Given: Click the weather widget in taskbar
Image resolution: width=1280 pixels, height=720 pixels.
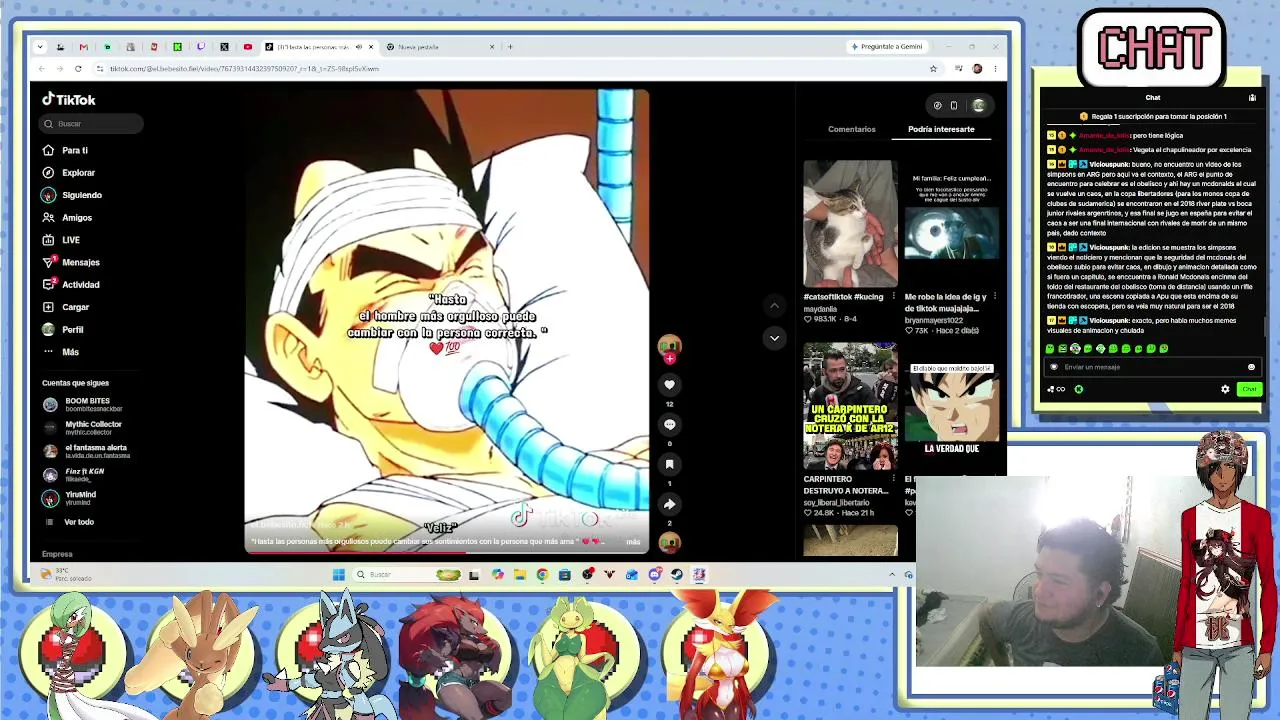Looking at the screenshot, I should [x=67, y=575].
